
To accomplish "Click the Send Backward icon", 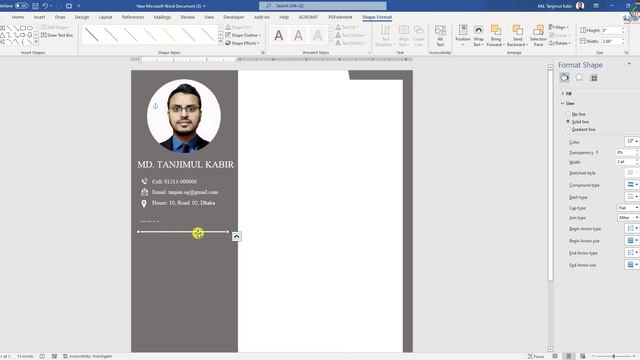I will click(518, 30).
